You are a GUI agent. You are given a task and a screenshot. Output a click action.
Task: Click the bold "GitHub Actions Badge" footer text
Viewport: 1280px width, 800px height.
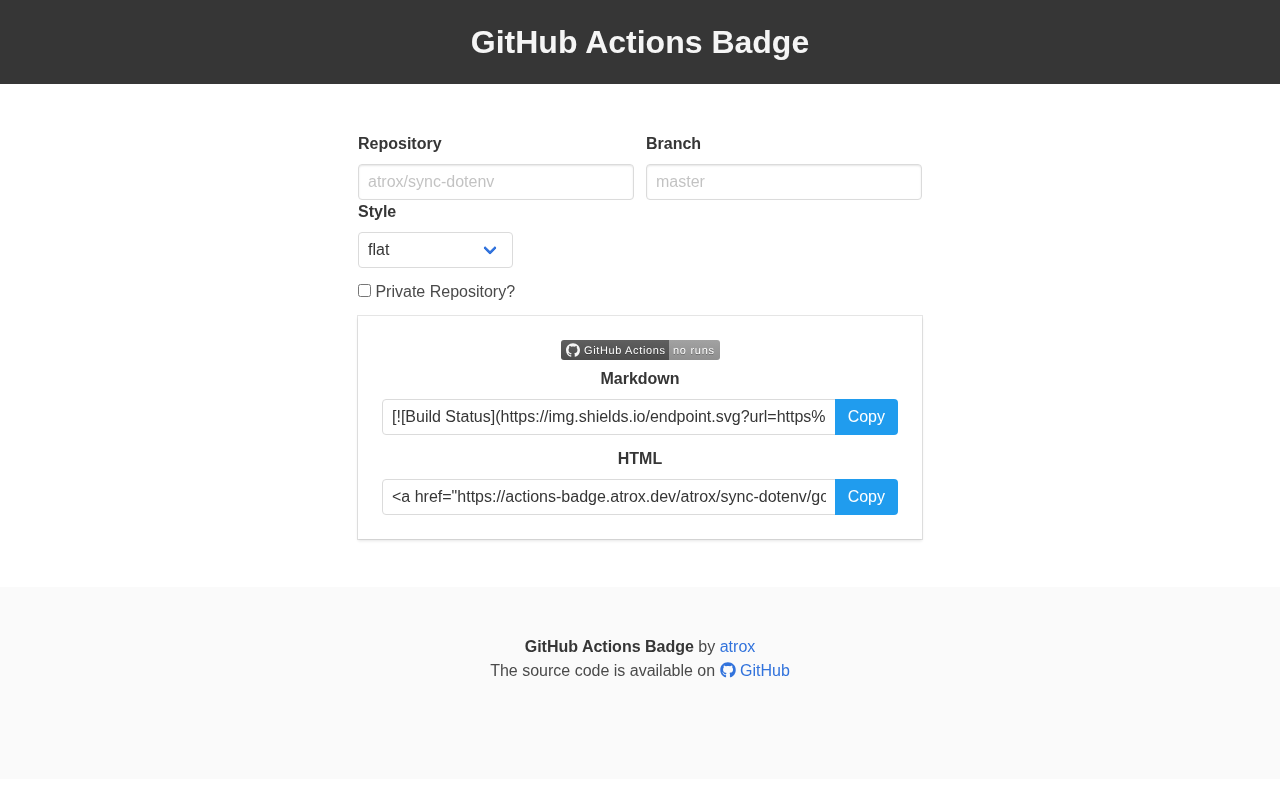coord(609,647)
